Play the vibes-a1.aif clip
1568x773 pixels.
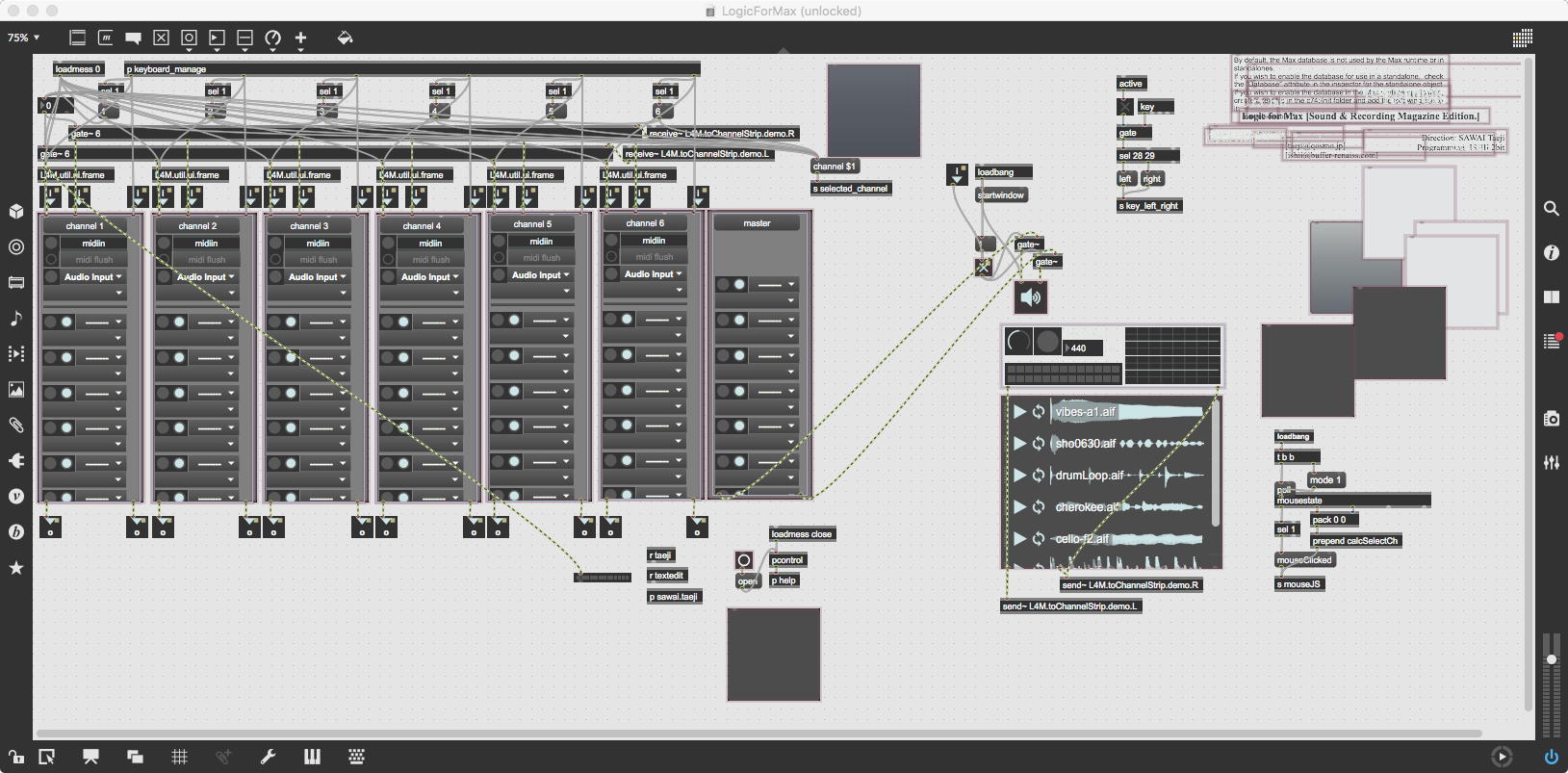[x=1018, y=412]
